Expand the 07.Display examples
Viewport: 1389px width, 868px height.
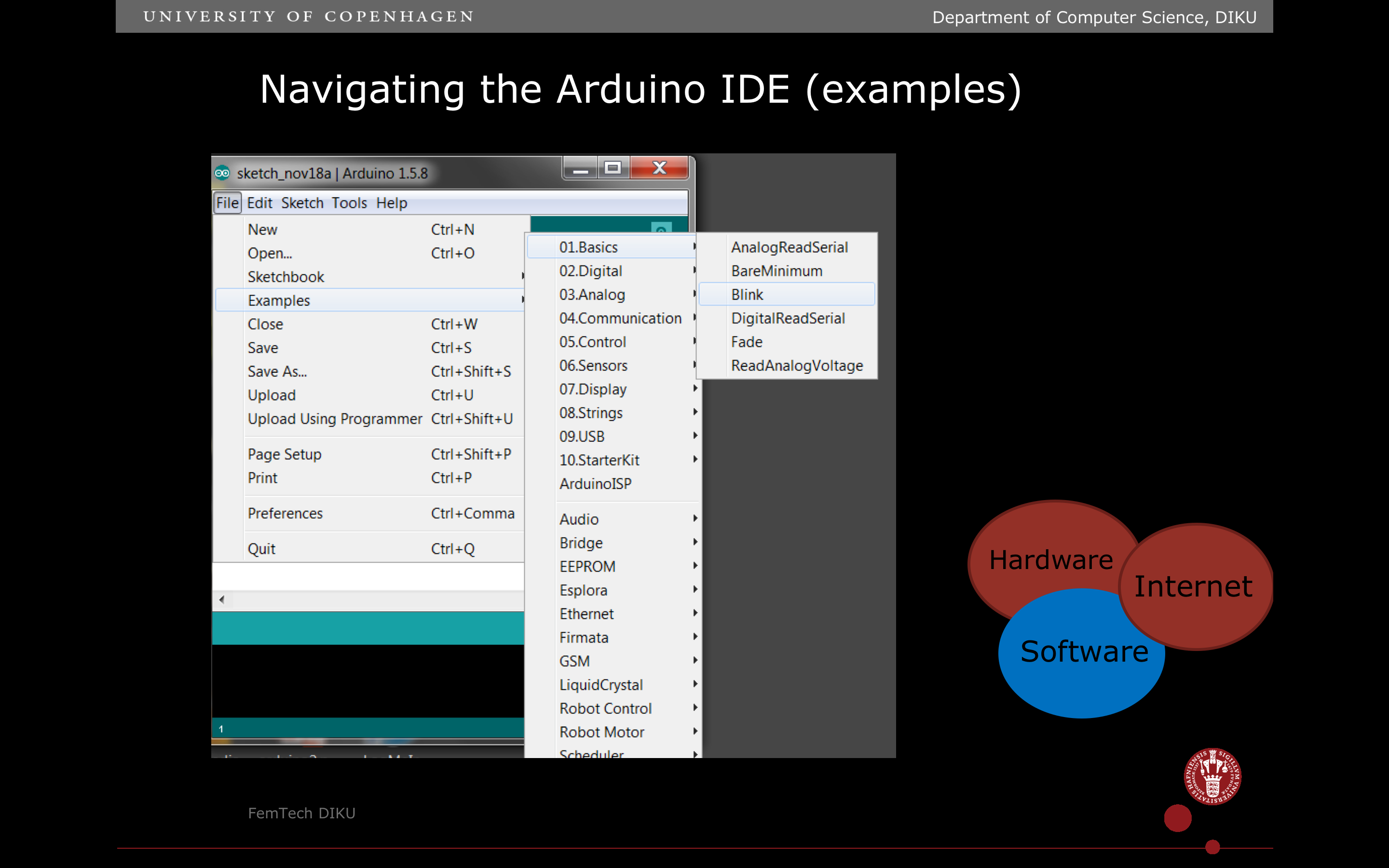click(613, 389)
